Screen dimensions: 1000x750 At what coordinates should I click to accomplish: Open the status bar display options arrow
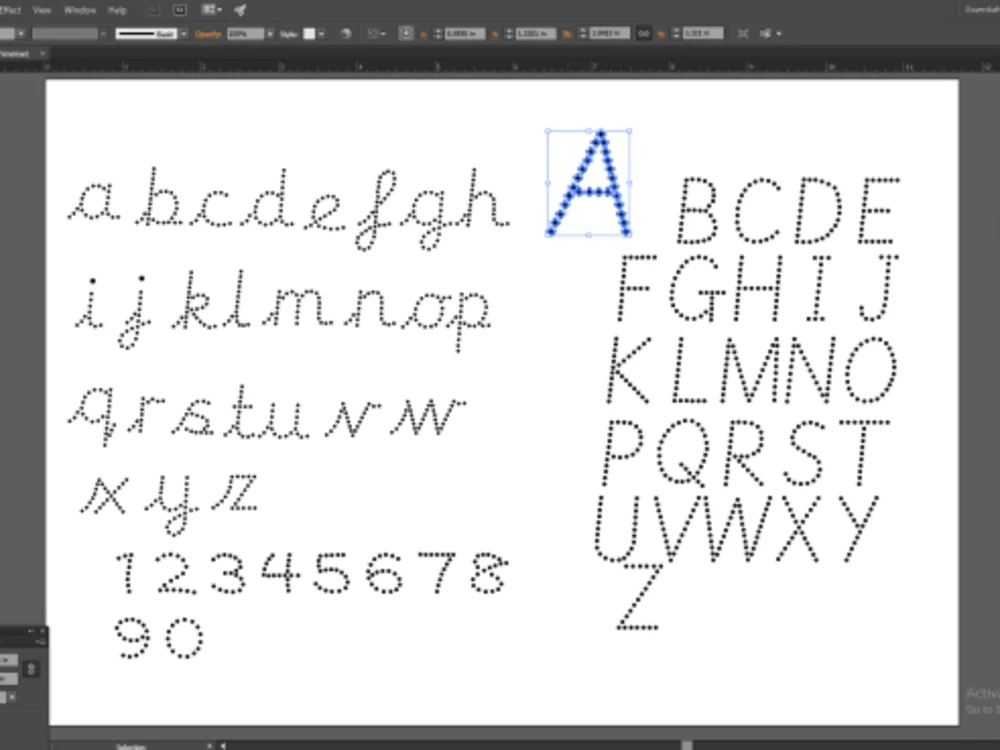209,746
